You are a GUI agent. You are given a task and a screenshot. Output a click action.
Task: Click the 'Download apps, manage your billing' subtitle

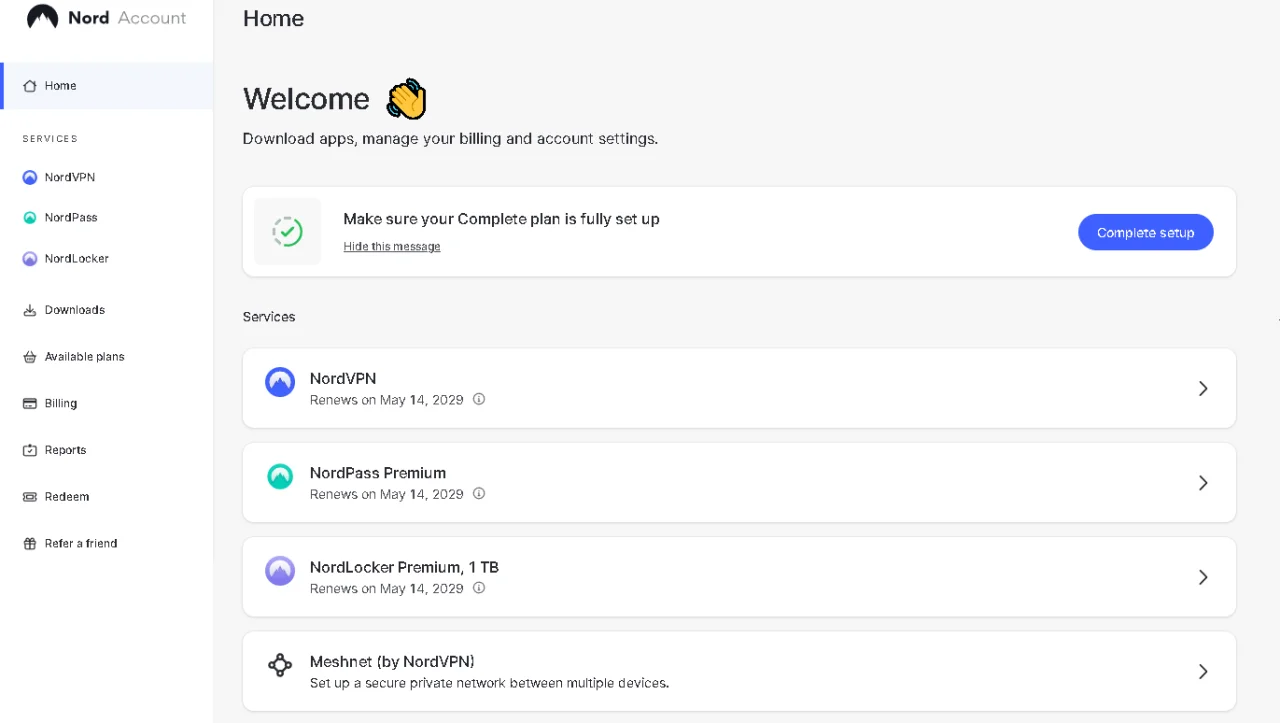(450, 139)
